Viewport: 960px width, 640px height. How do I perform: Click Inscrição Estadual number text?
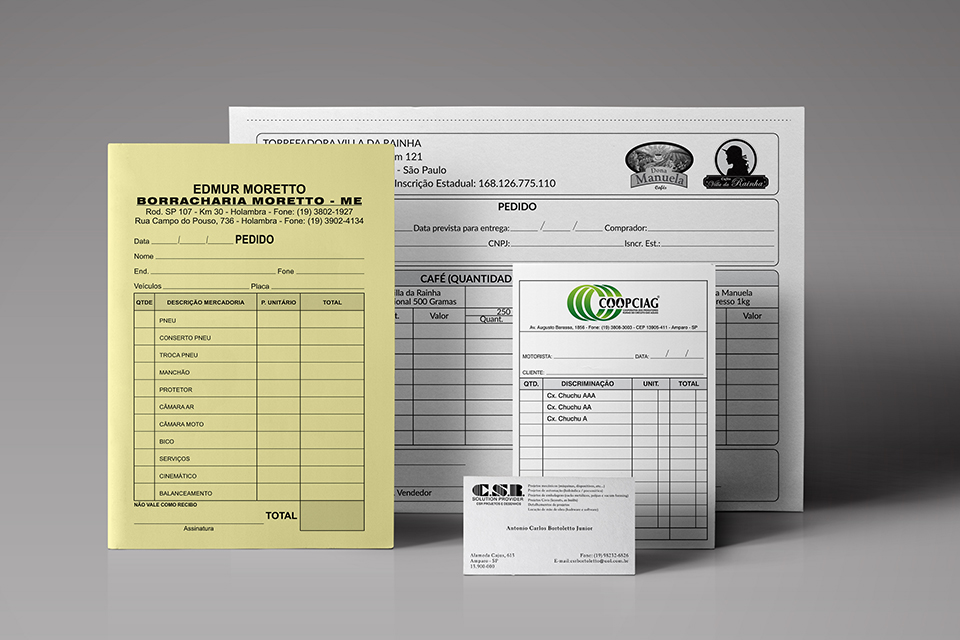475,183
